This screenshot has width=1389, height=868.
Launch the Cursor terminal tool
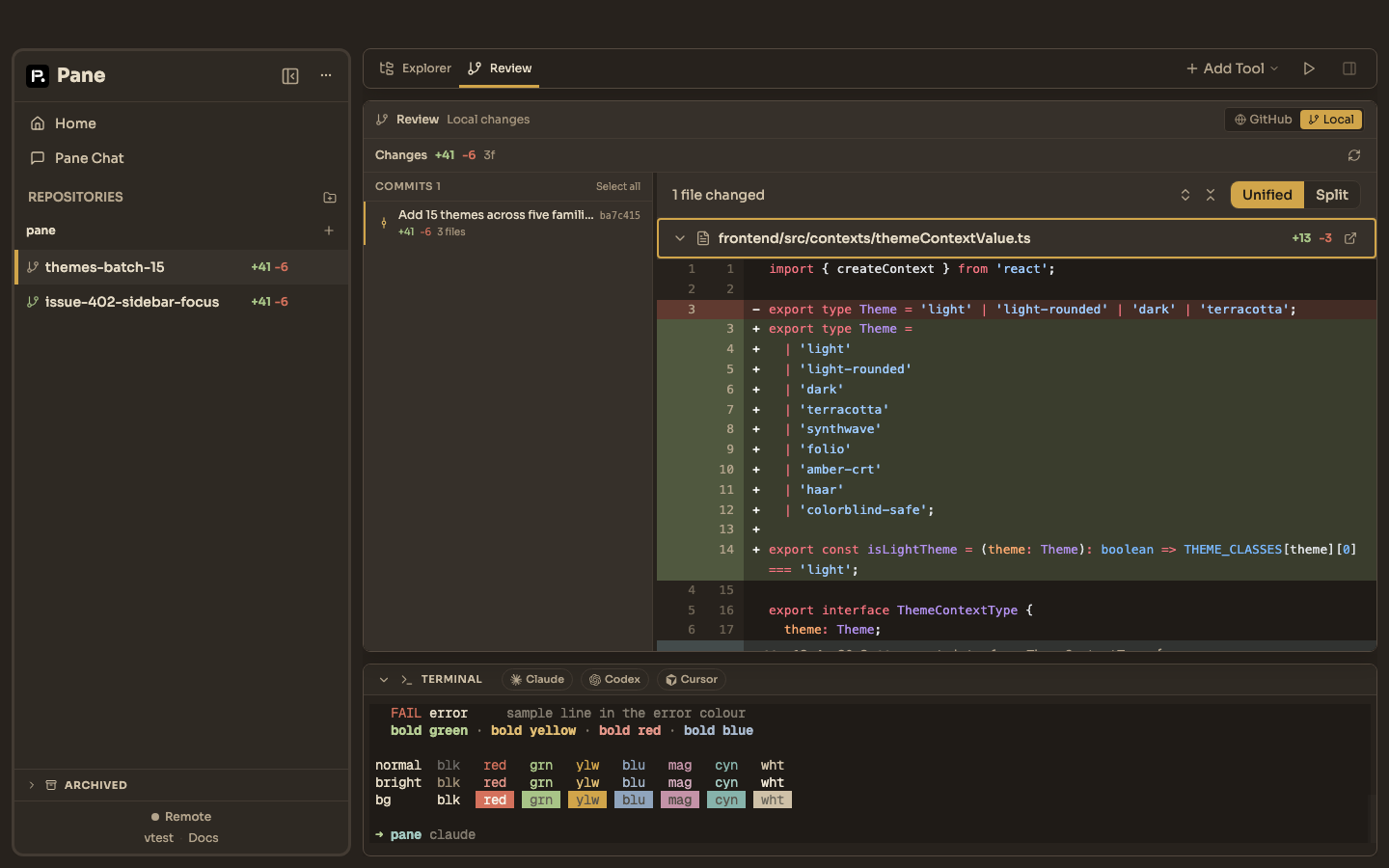[x=692, y=680]
